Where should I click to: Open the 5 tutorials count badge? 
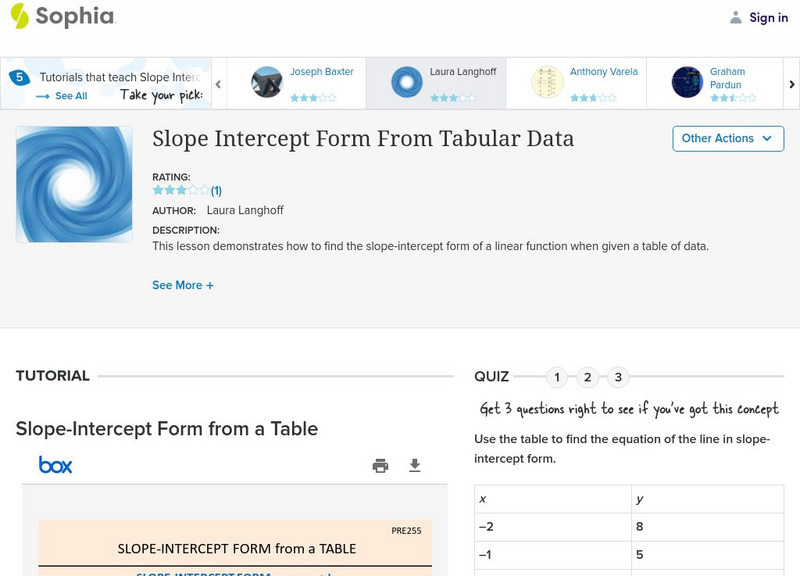pos(19,77)
